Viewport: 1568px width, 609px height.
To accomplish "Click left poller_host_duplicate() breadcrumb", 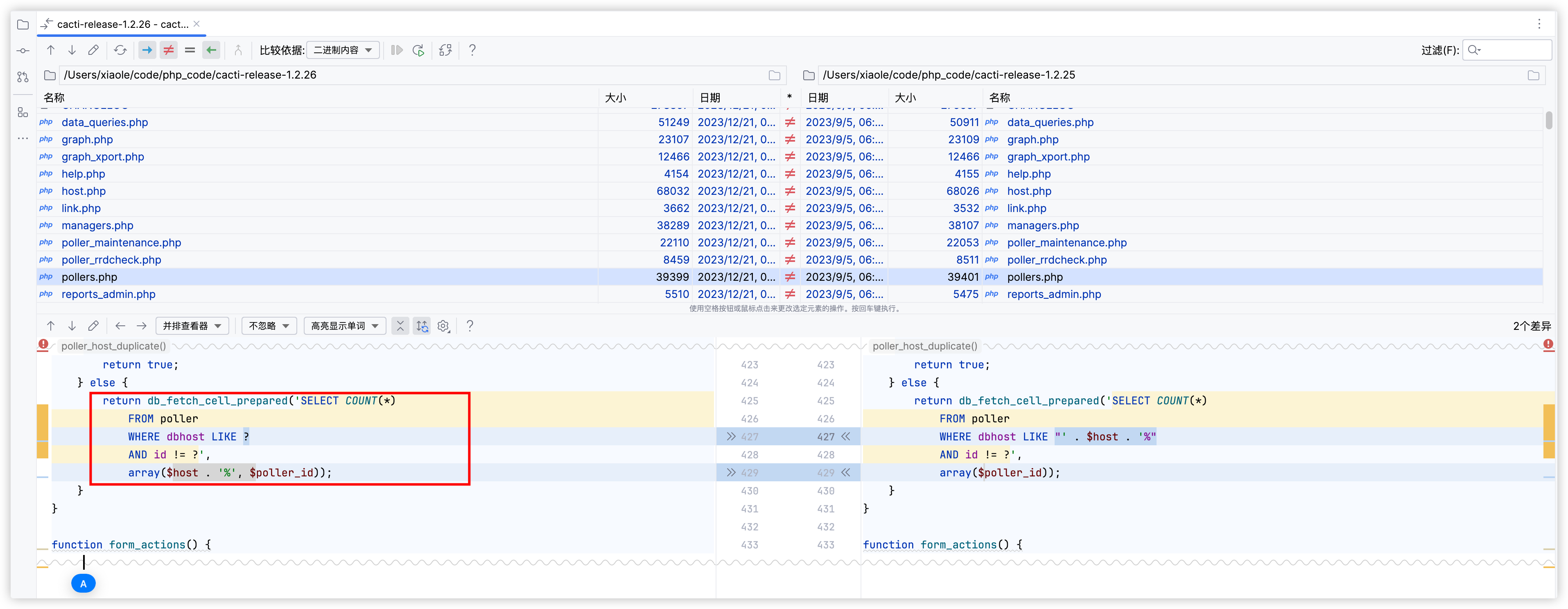I will pos(113,346).
